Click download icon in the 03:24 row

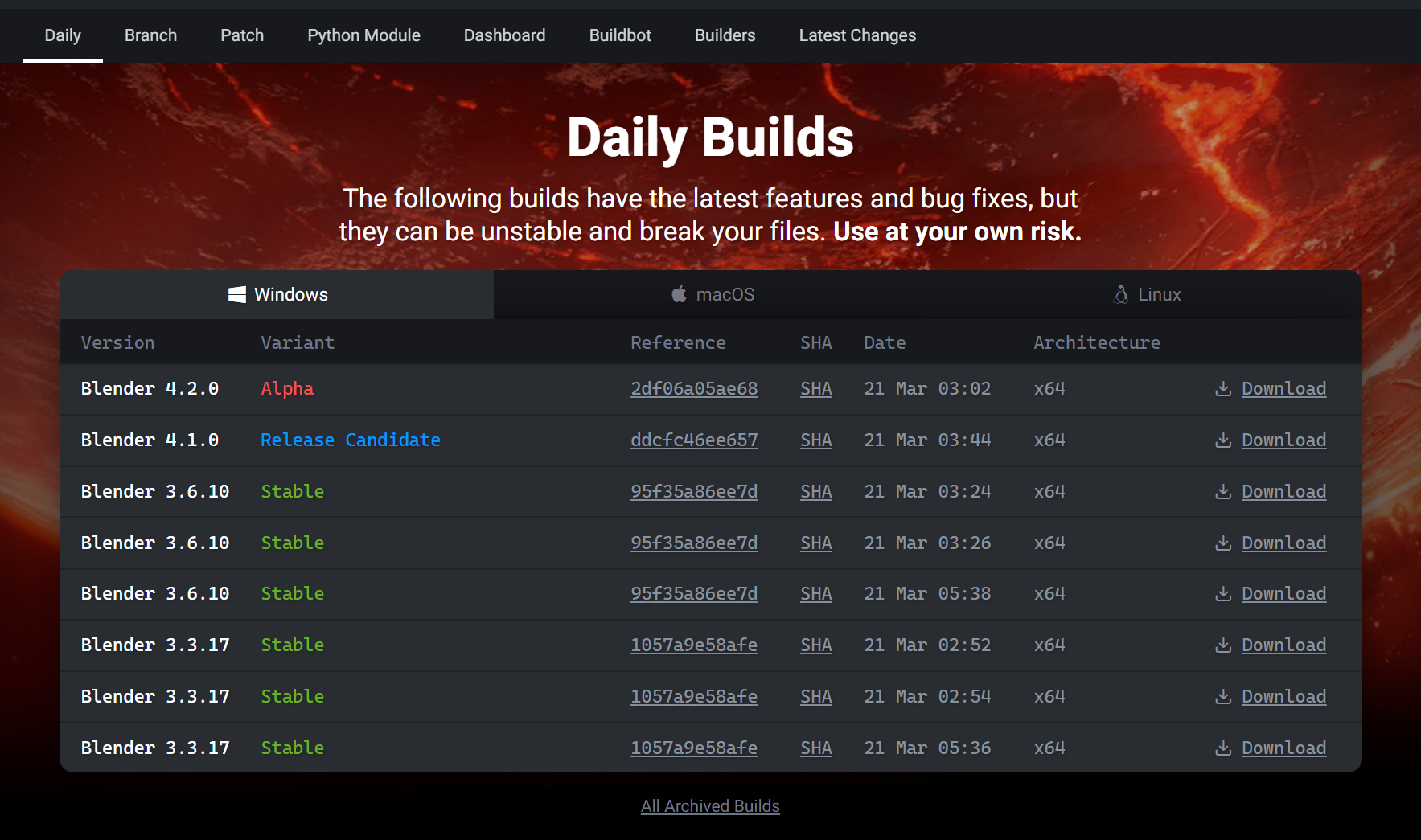[x=1223, y=492]
